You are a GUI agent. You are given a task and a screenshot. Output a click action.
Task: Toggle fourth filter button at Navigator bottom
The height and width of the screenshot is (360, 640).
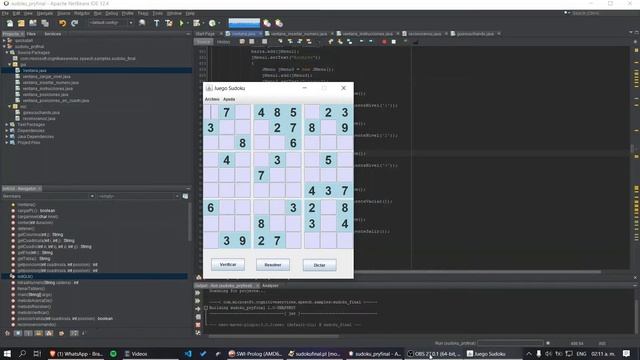tap(49, 333)
